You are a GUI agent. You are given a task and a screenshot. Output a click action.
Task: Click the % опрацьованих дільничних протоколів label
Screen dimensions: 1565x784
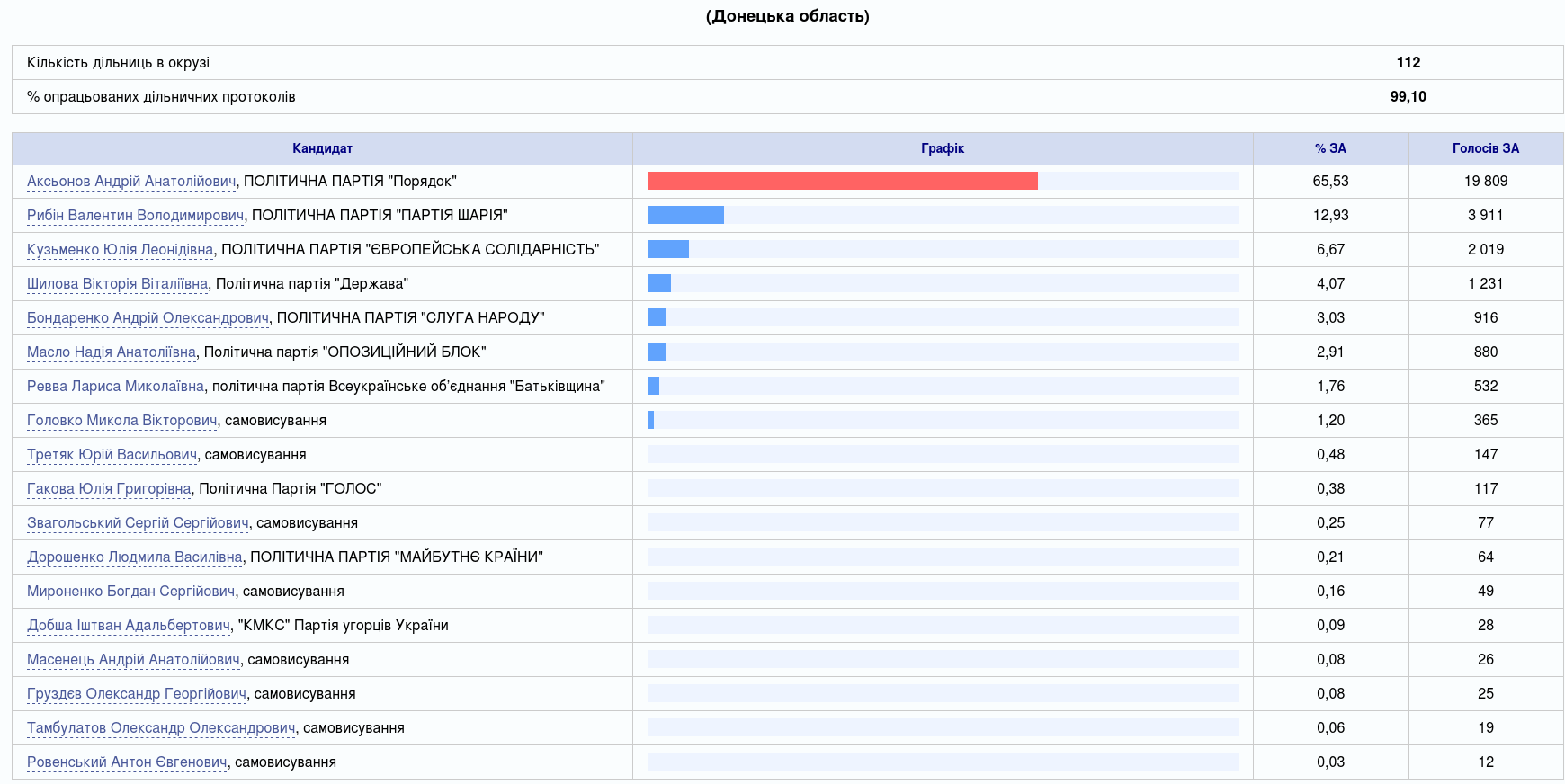coord(161,96)
